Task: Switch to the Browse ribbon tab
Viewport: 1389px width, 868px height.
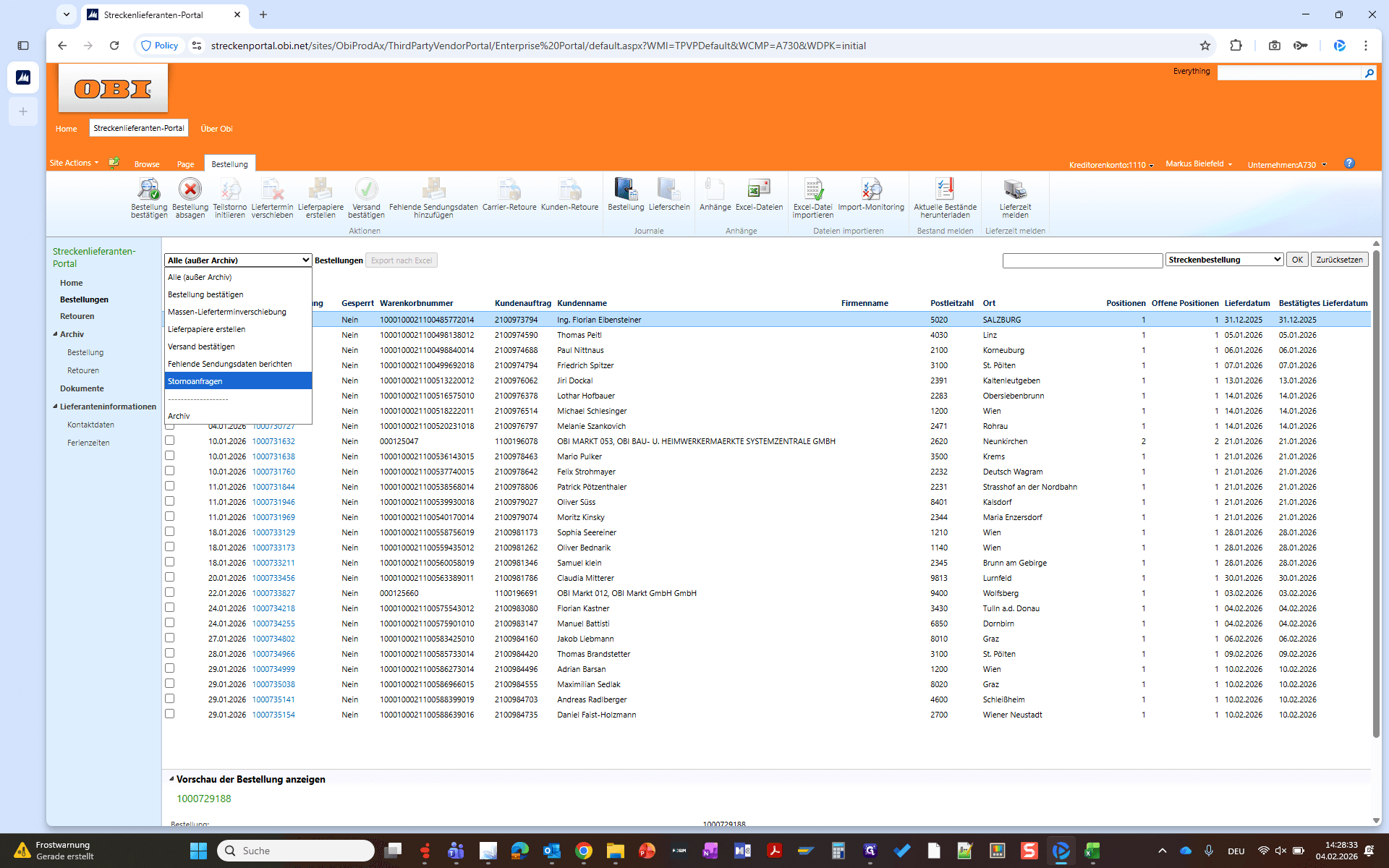Action: [x=147, y=164]
